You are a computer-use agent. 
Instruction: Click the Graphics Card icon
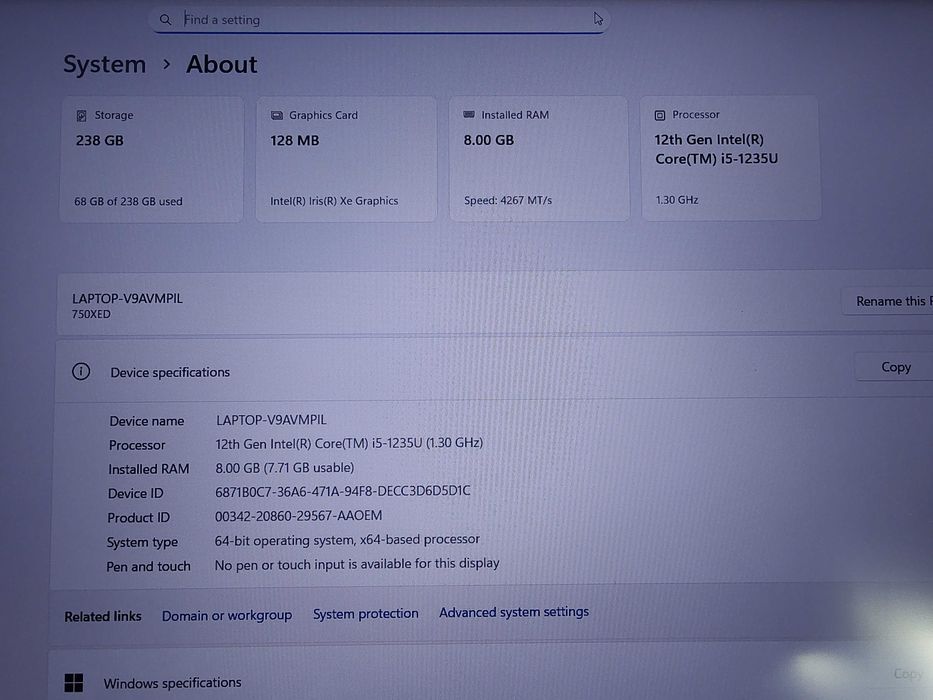pyautogui.click(x=277, y=115)
